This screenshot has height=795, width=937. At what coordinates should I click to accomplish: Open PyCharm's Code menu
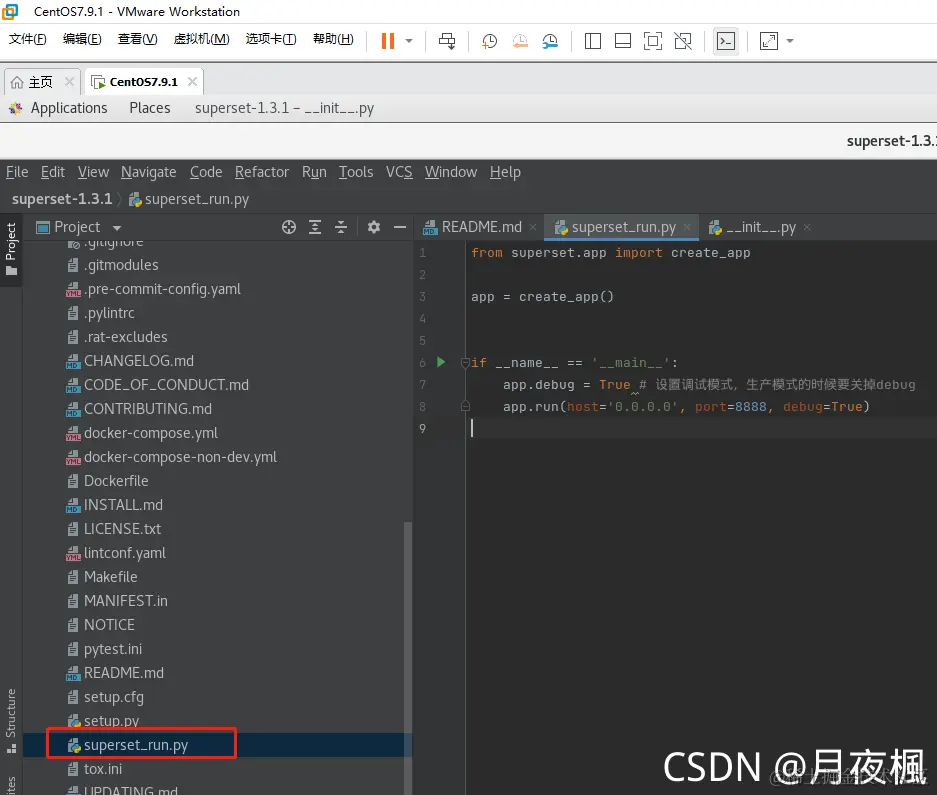click(x=206, y=172)
